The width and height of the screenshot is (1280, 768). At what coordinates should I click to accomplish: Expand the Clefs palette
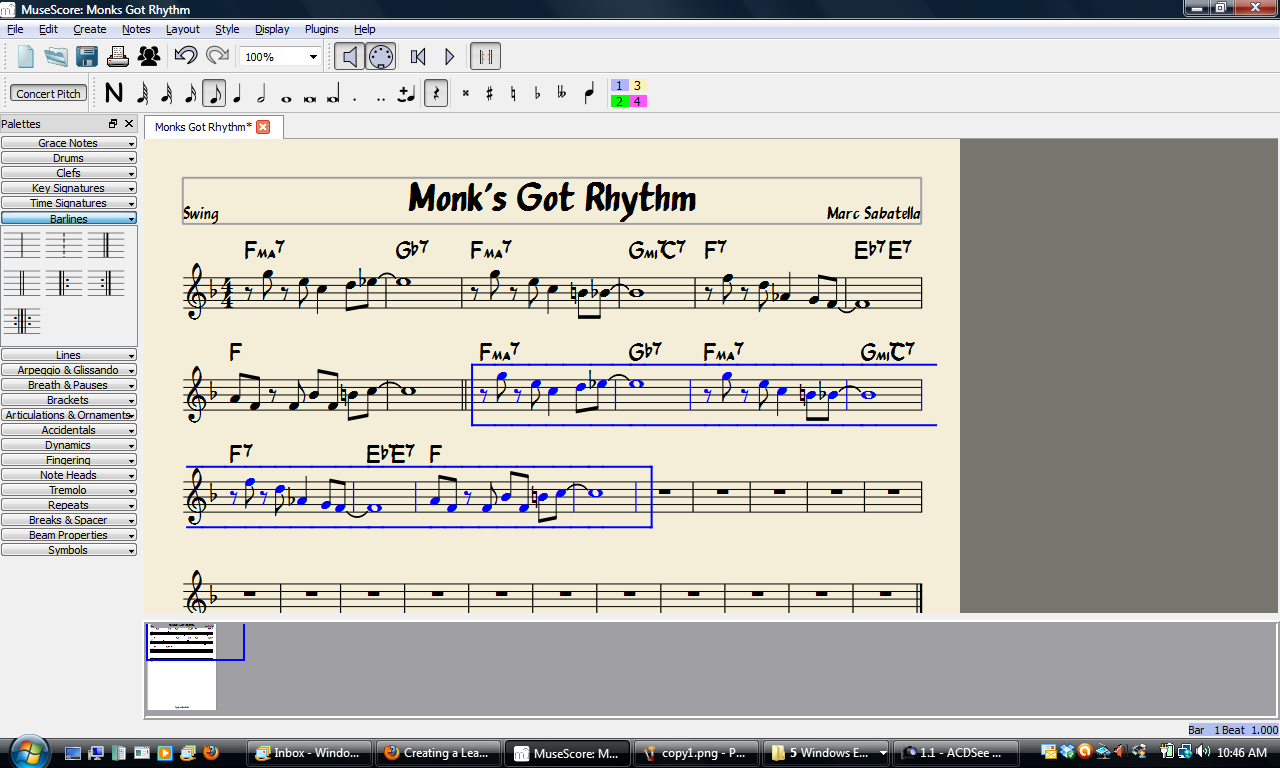(69, 173)
